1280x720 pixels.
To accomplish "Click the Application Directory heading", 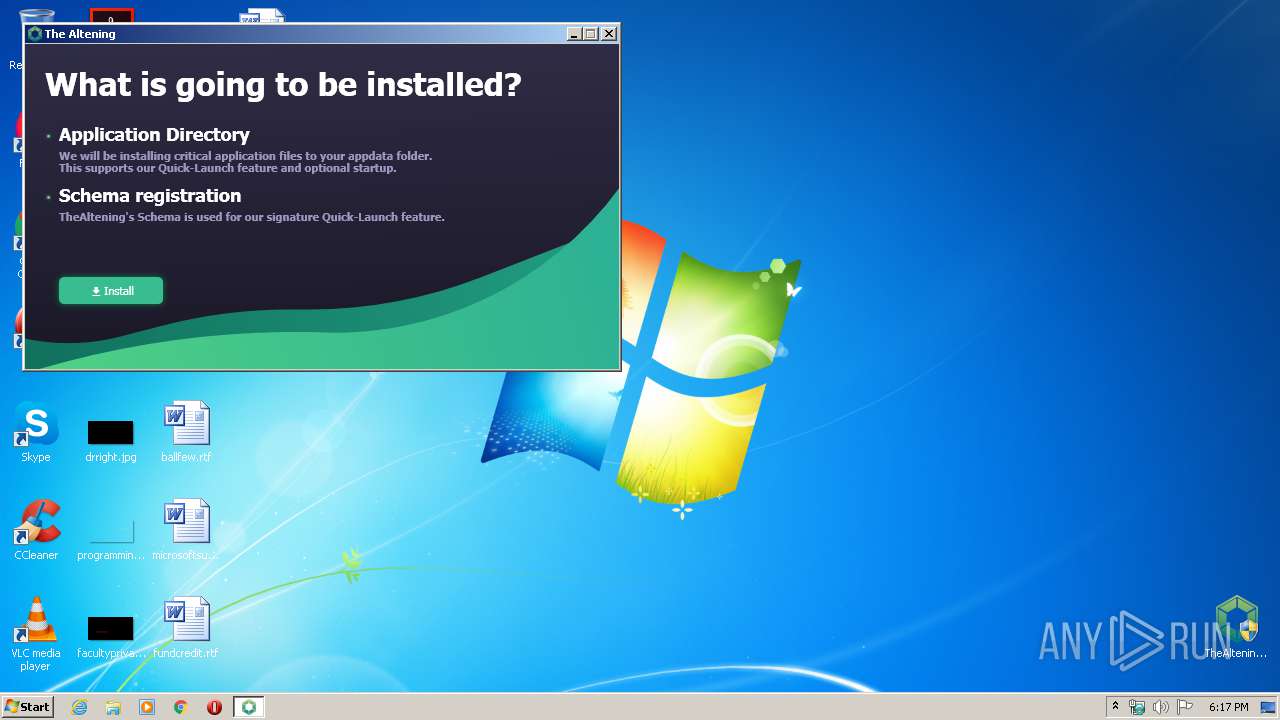I will click(x=154, y=135).
